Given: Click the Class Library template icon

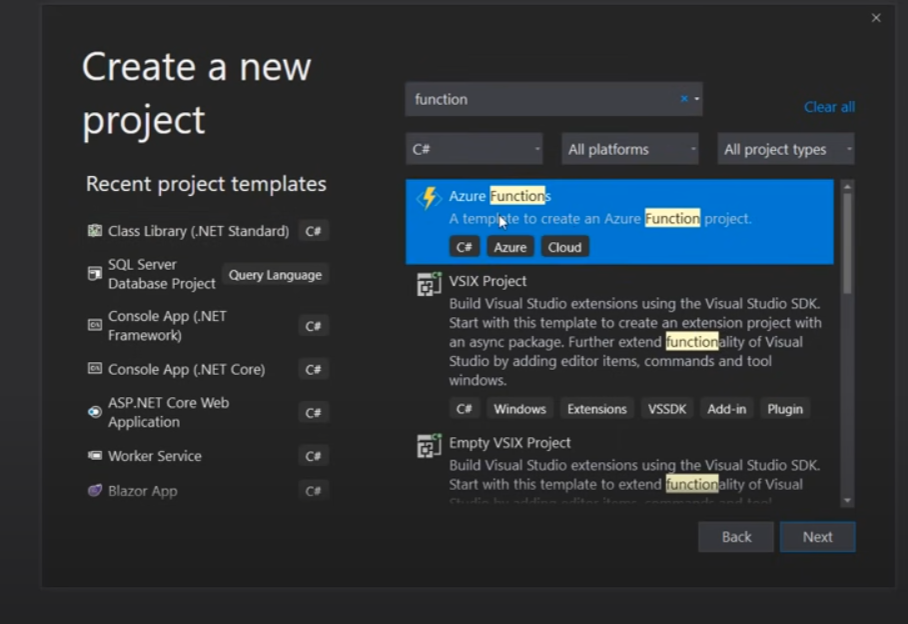Looking at the screenshot, I should tap(94, 230).
